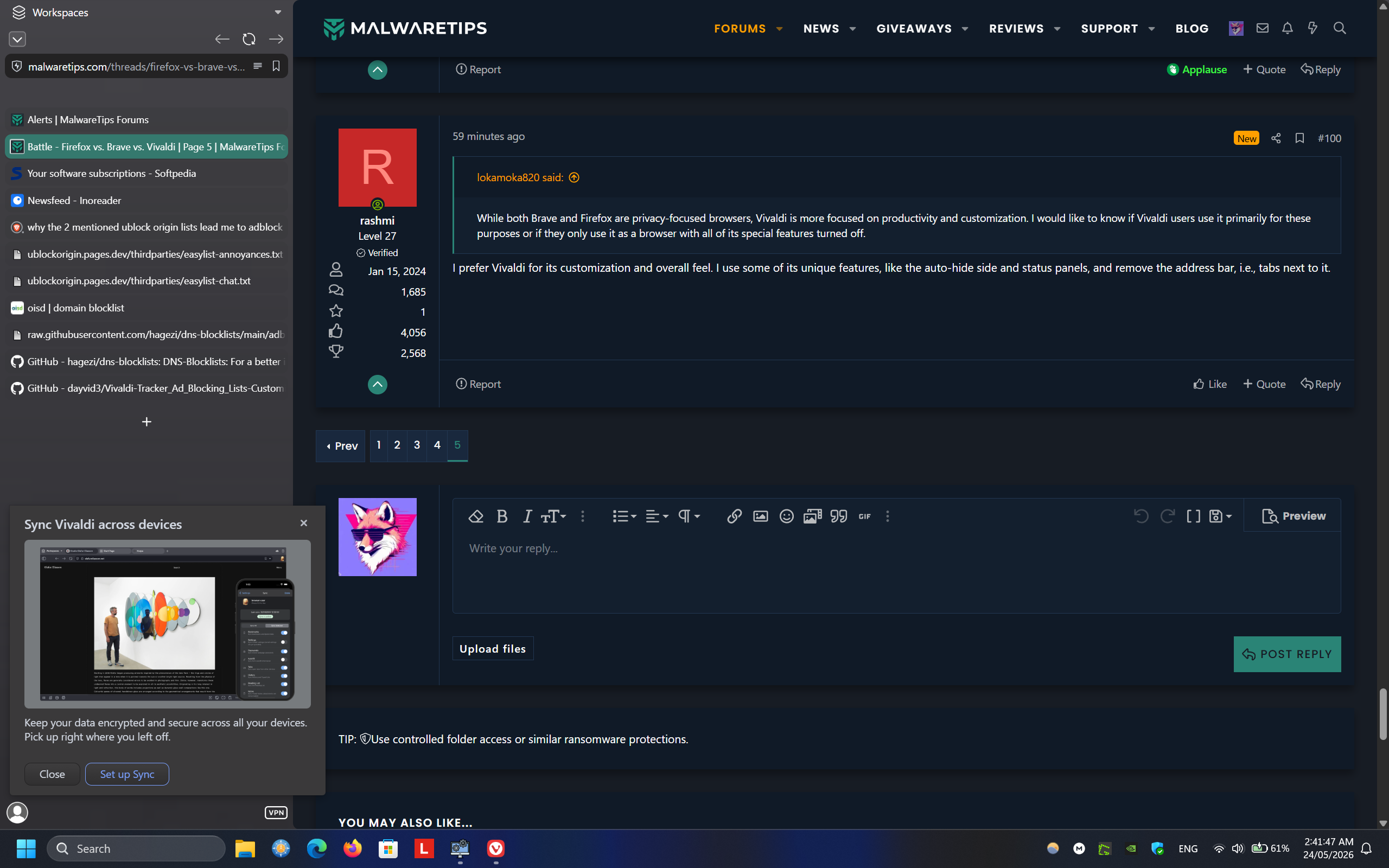Viewport: 1389px width, 868px height.
Task: Open File Explorer from the taskbar
Action: [x=245, y=848]
